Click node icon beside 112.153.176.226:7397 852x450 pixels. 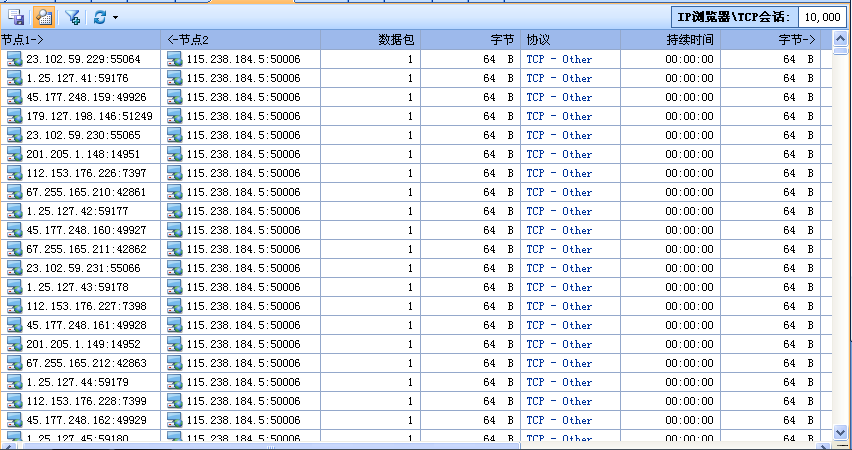click(15, 173)
